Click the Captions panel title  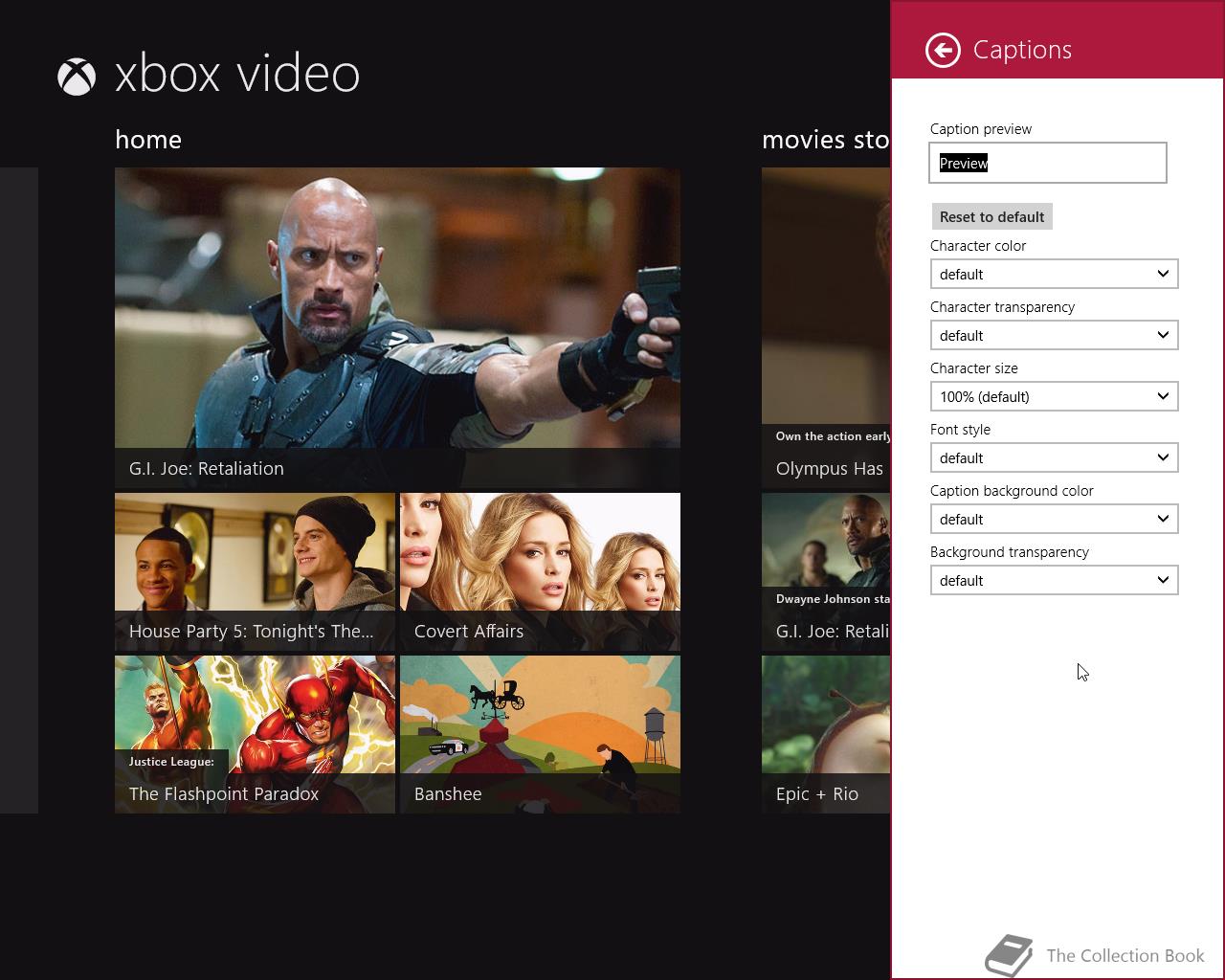pyautogui.click(x=1022, y=50)
